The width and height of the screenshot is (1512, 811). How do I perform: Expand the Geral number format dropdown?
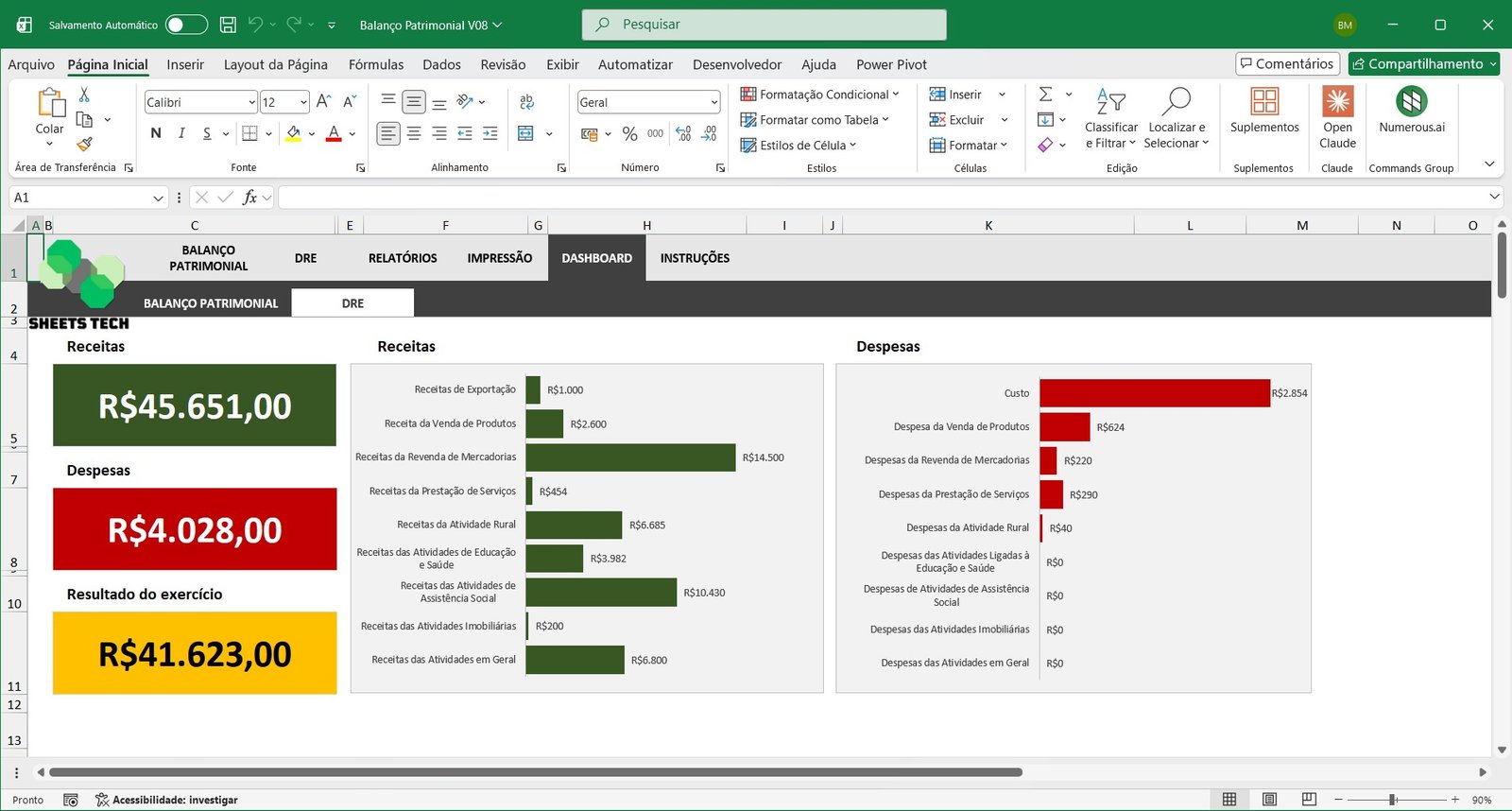(x=713, y=102)
